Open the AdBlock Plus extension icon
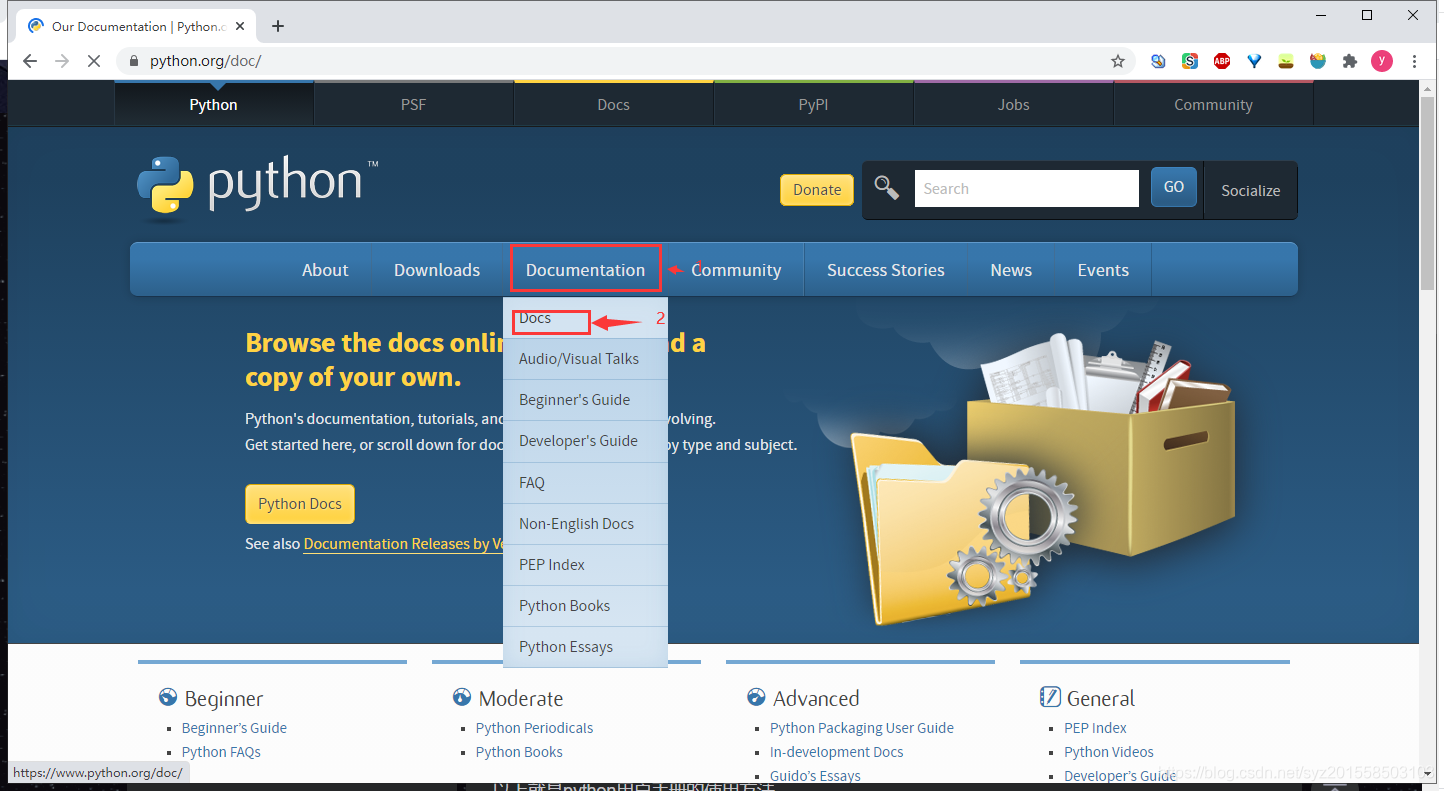This screenshot has width=1444, height=791. [1222, 61]
